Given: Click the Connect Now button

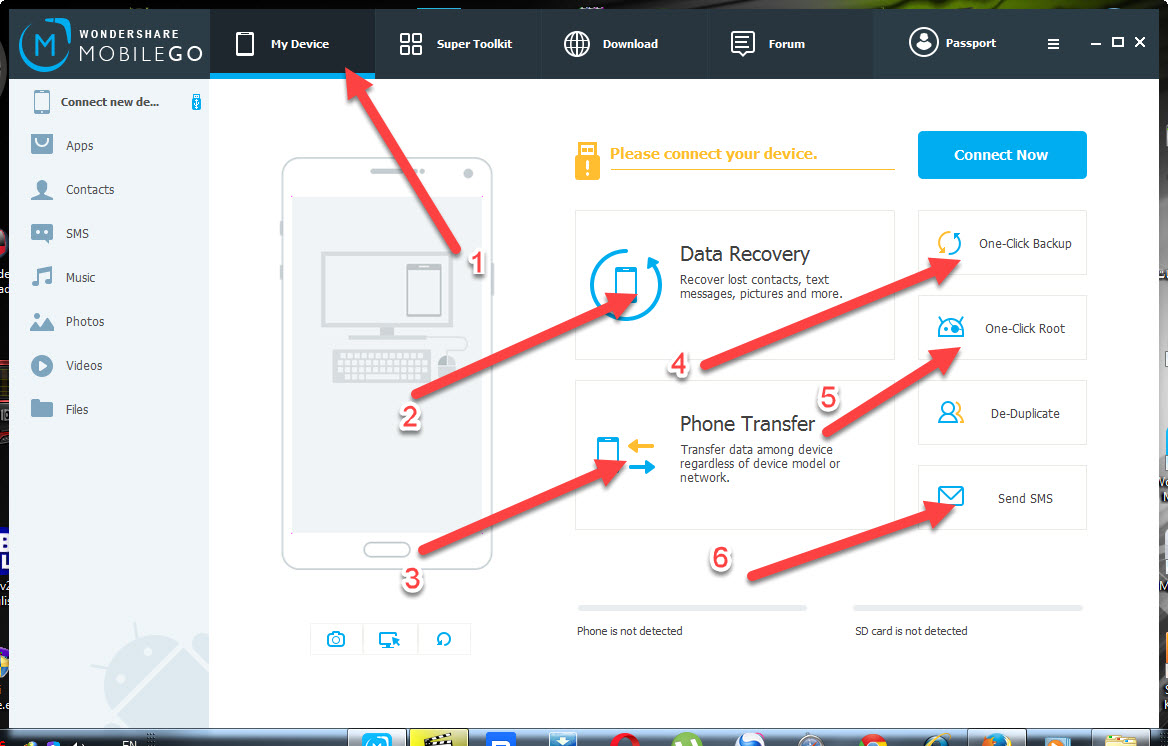Looking at the screenshot, I should [1002, 155].
